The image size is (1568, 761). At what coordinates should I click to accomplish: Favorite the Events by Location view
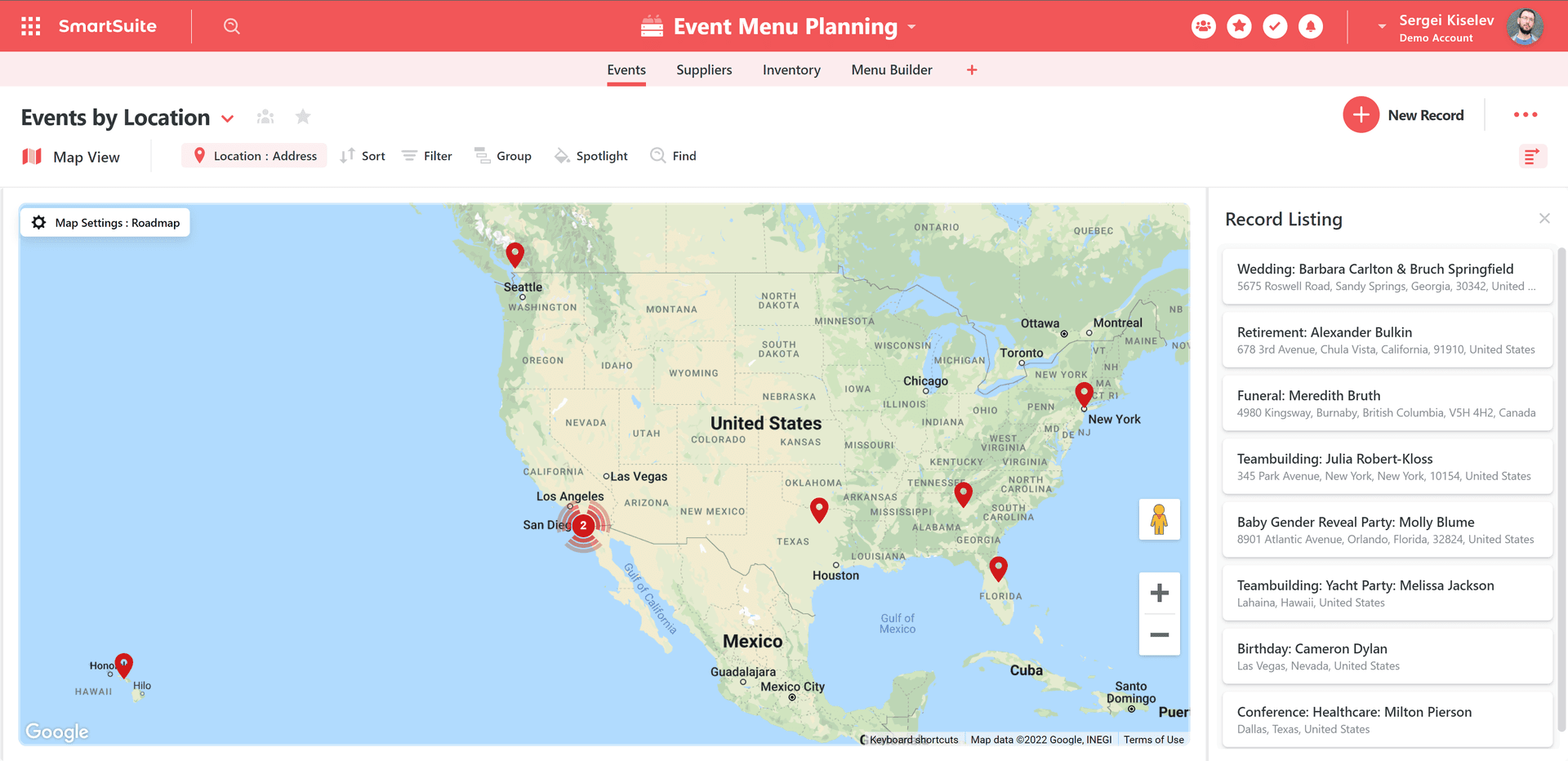pyautogui.click(x=303, y=117)
